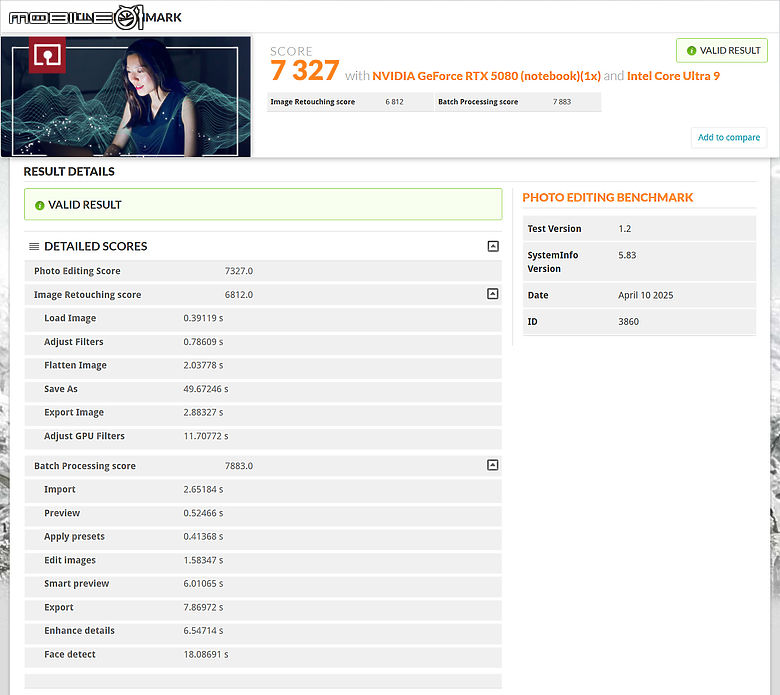
Task: Click the top-right VALID RESULT badge
Action: coord(722,51)
